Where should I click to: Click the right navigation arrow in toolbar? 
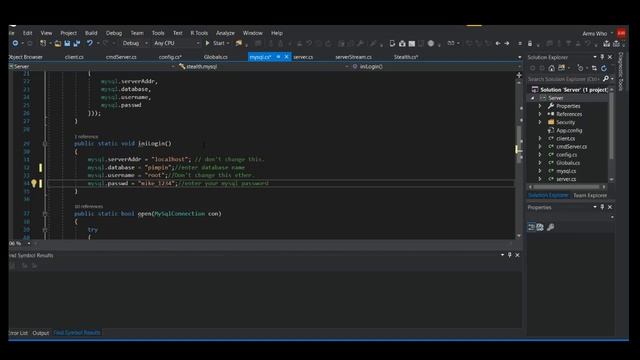click(507, 43)
